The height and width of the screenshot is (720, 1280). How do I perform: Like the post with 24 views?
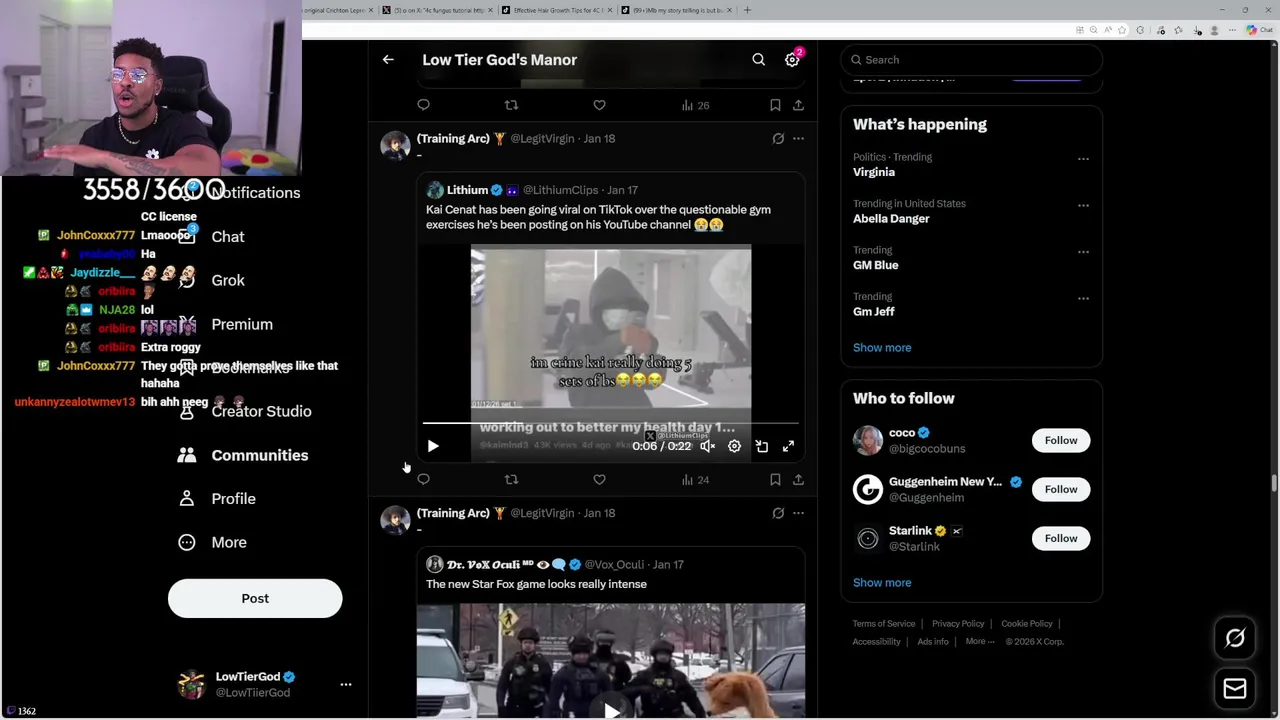pyautogui.click(x=599, y=480)
